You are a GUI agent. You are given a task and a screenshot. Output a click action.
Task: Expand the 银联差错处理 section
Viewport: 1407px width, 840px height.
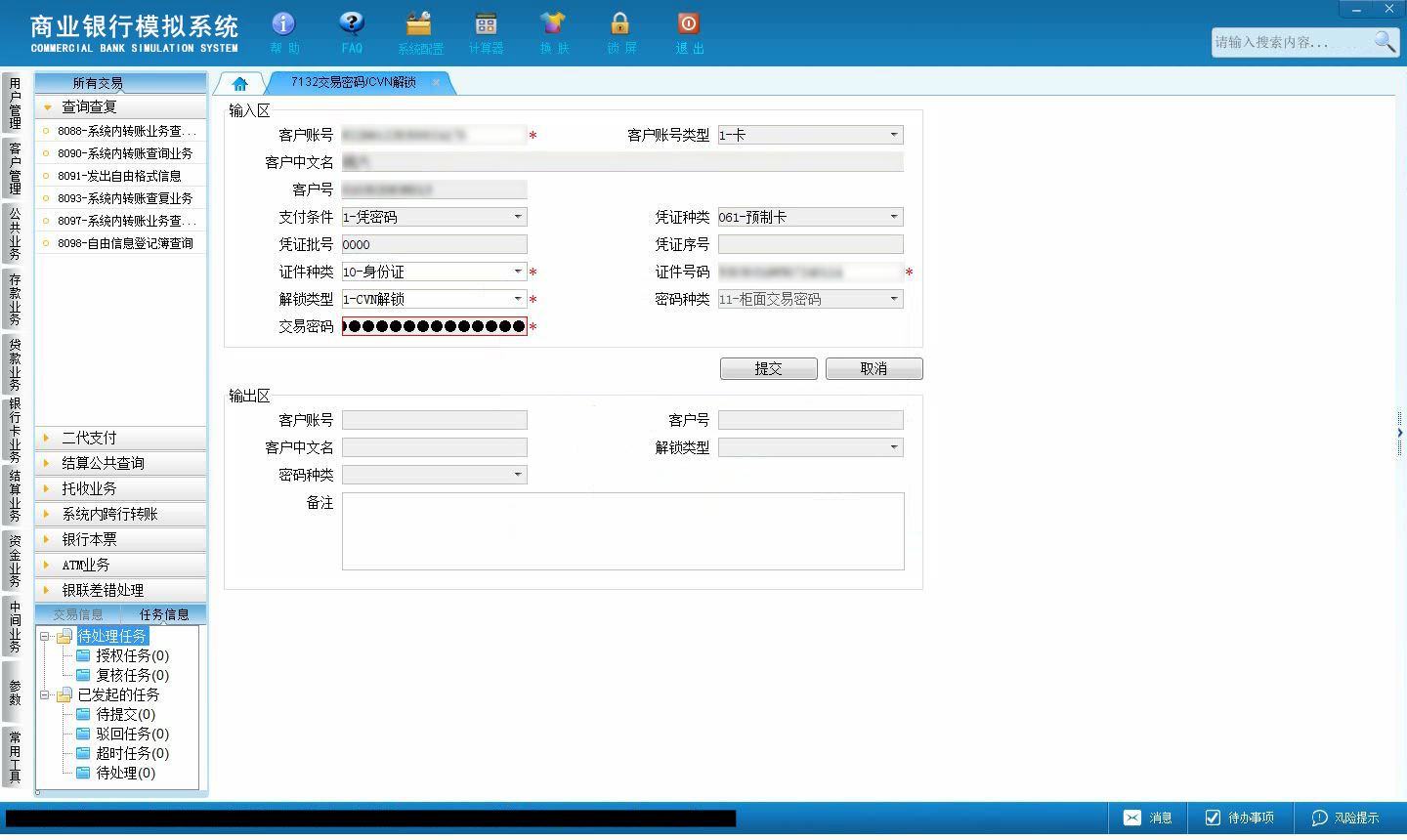(121, 590)
